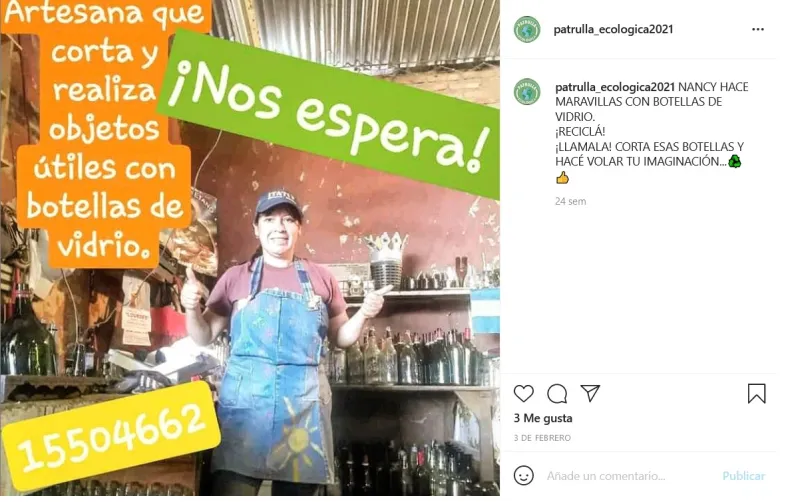Open comments via the speech bubble icon
Viewport: 790px width, 502px height.
(557, 394)
